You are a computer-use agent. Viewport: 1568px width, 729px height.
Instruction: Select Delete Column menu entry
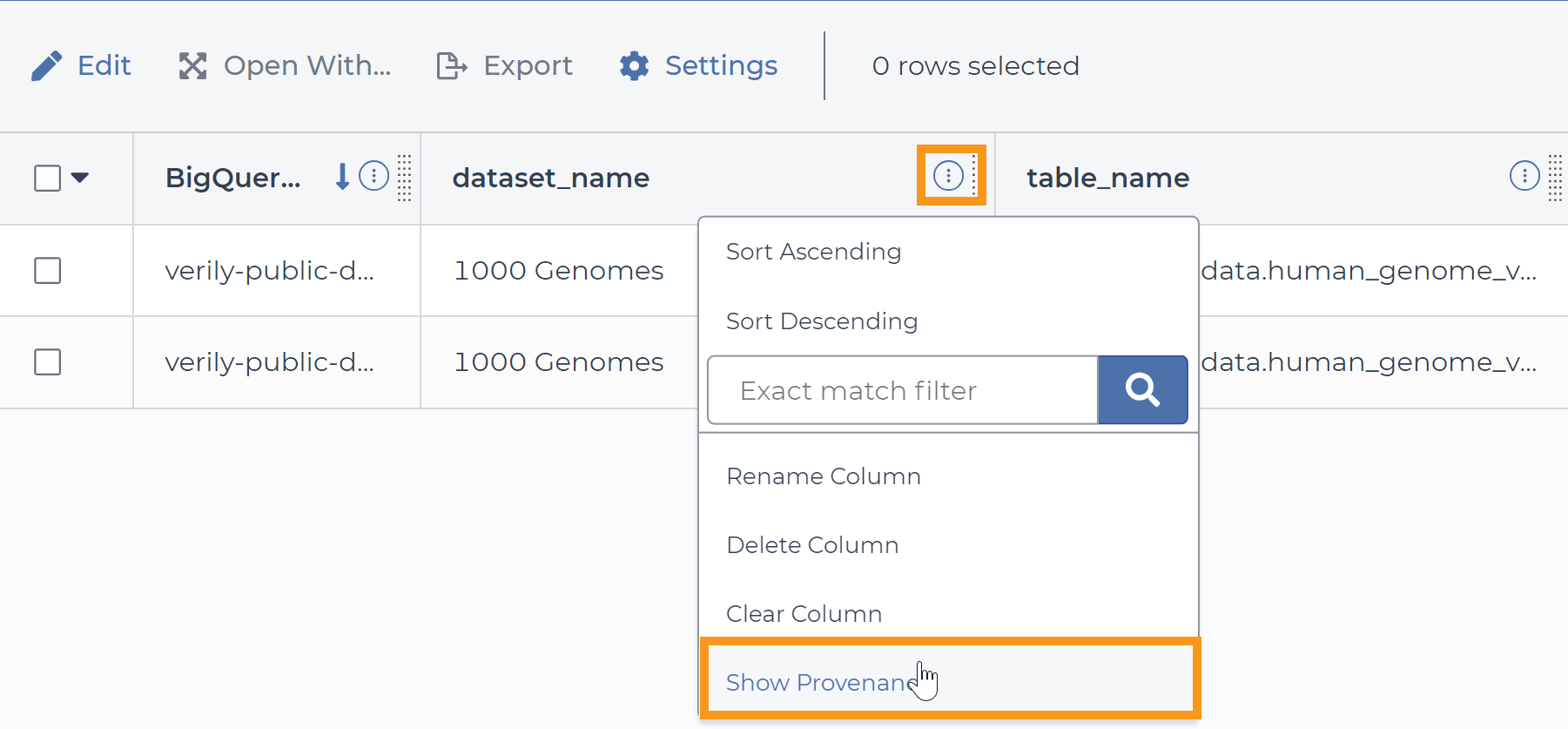click(812, 545)
